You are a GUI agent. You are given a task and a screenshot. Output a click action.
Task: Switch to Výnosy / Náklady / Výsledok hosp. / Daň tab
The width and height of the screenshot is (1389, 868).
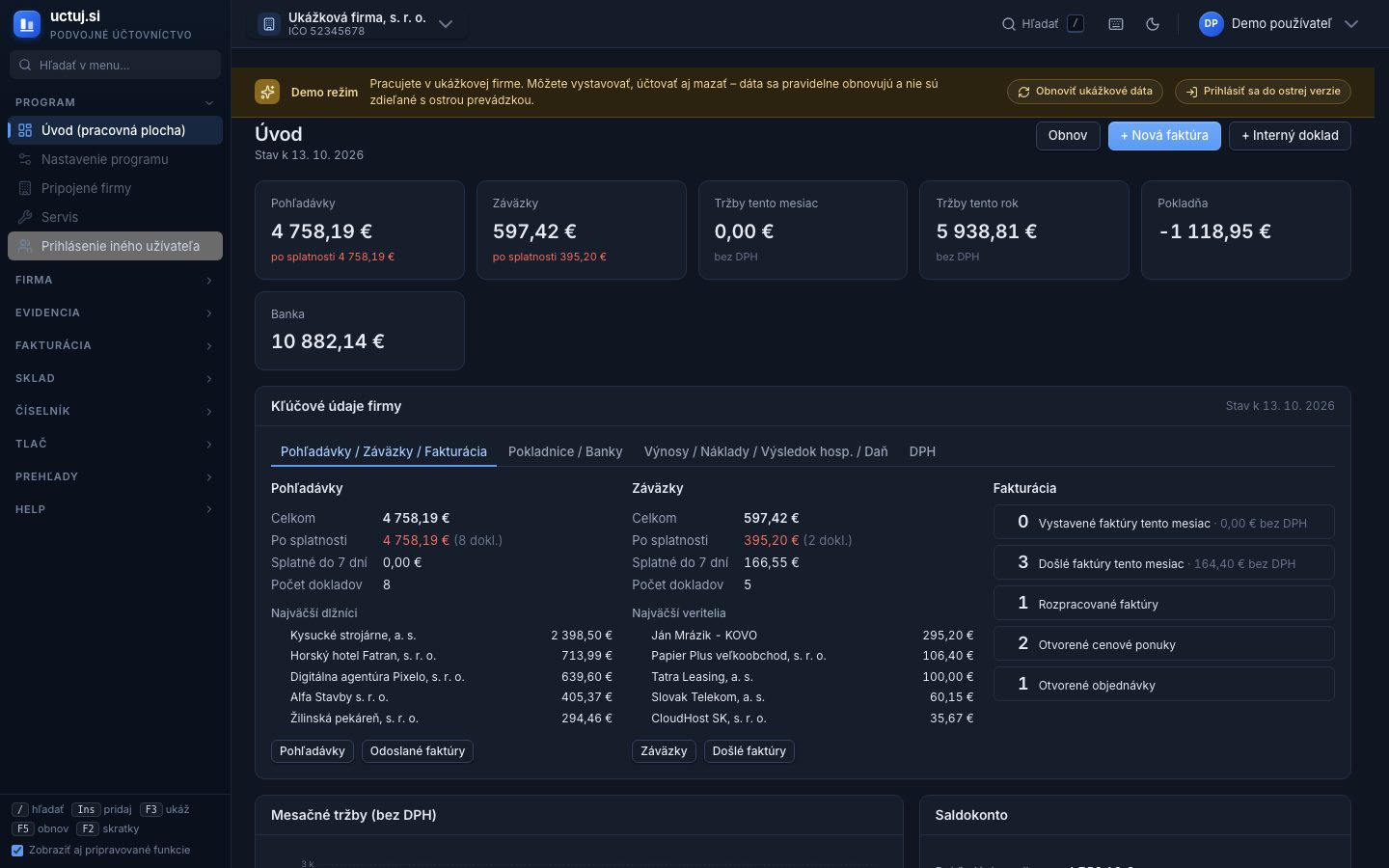pos(766,451)
